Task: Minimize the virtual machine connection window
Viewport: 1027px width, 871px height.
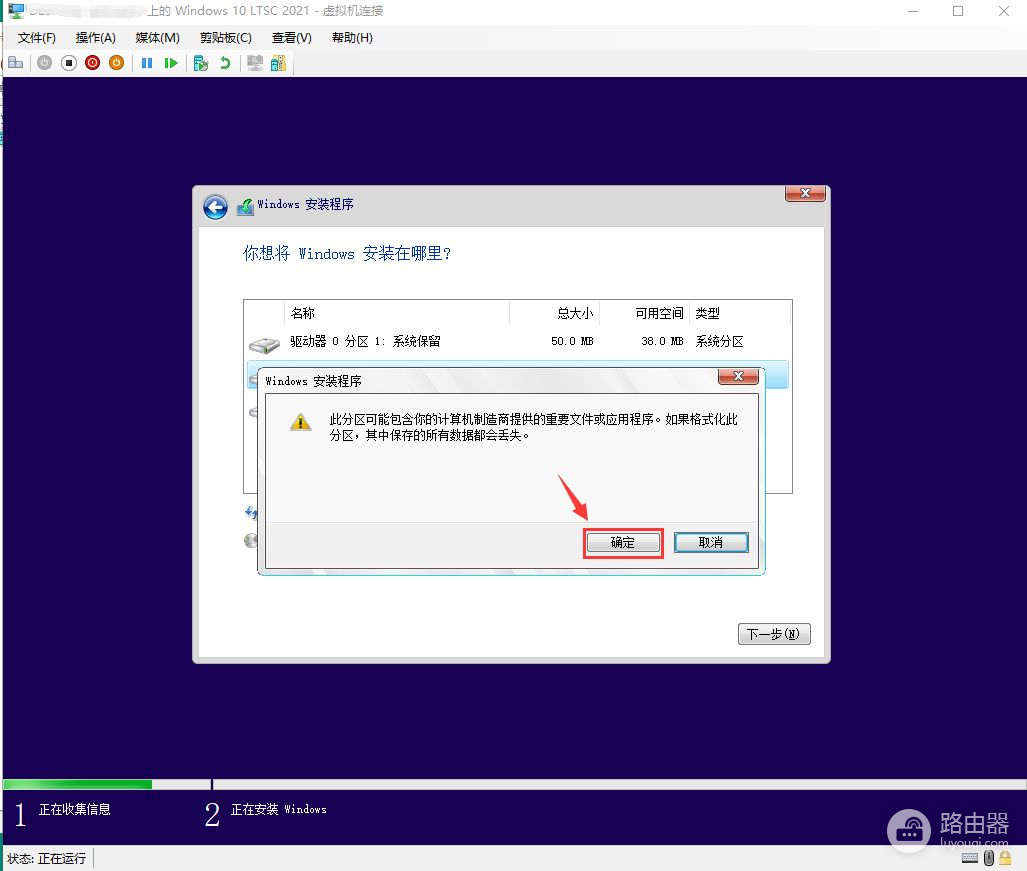Action: tap(913, 11)
